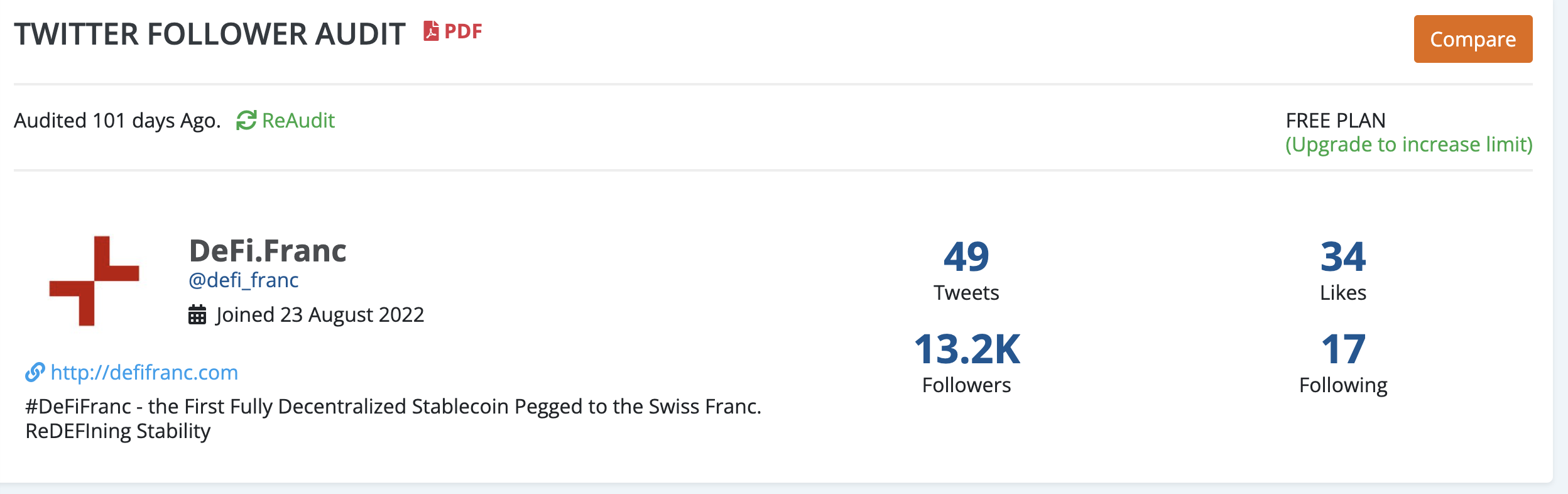Click the Audited 101 days Ago text

pos(117,120)
